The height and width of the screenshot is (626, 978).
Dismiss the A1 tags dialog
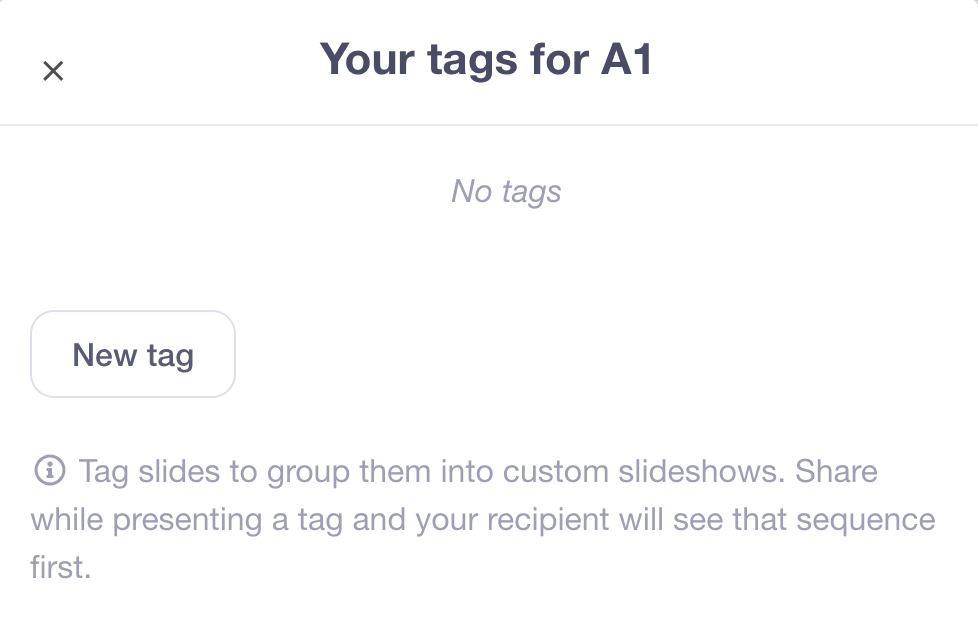pos(53,71)
